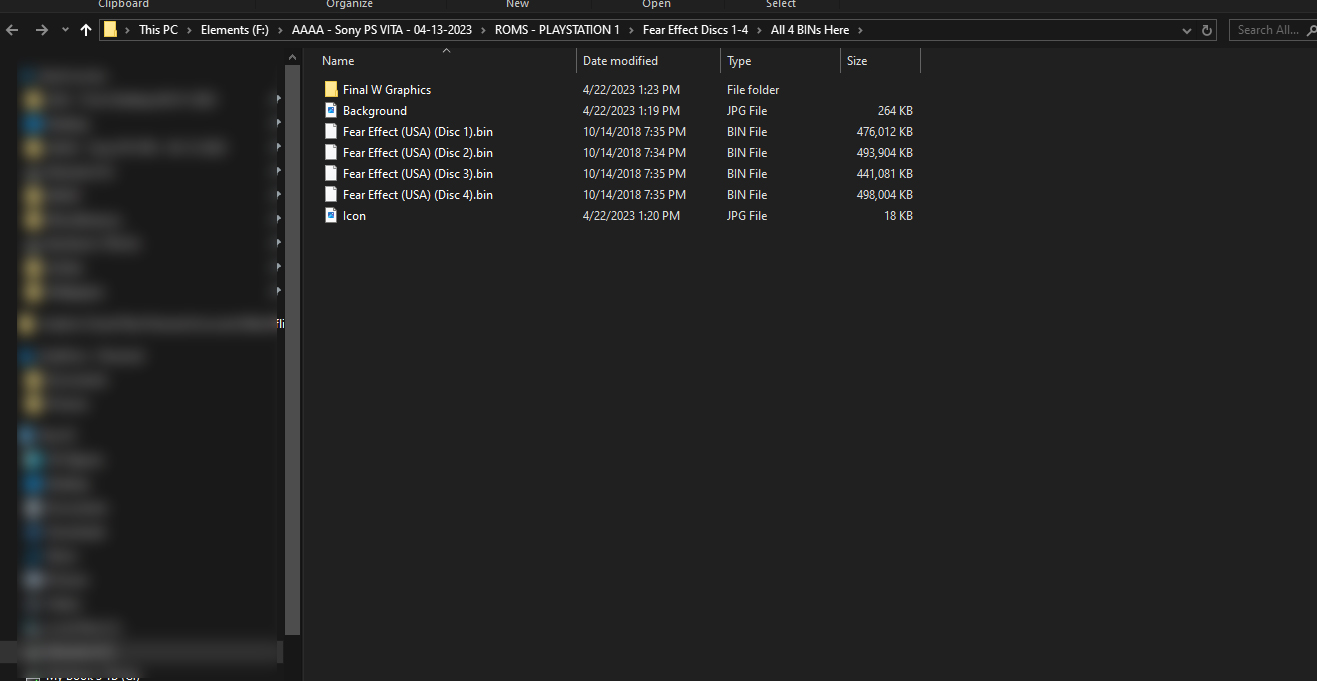This screenshot has width=1317, height=681.
Task: Select the Final W Graphics folder icon
Action: pyautogui.click(x=331, y=90)
